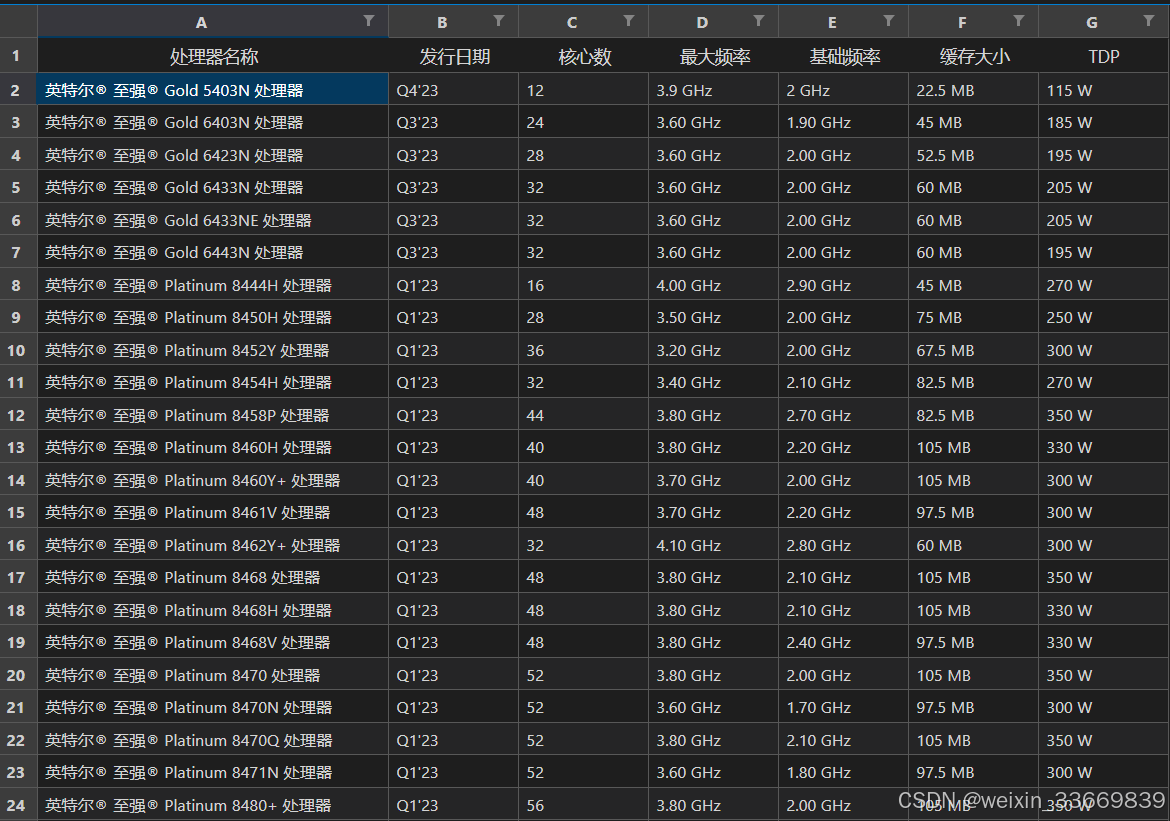The image size is (1170, 821).
Task: Open filter icon on column C header
Action: (x=628, y=21)
